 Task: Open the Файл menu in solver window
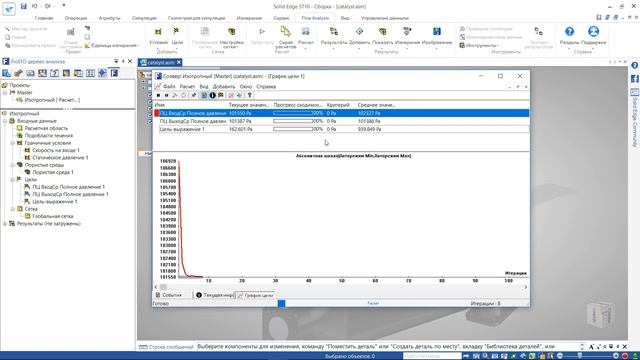coord(169,87)
